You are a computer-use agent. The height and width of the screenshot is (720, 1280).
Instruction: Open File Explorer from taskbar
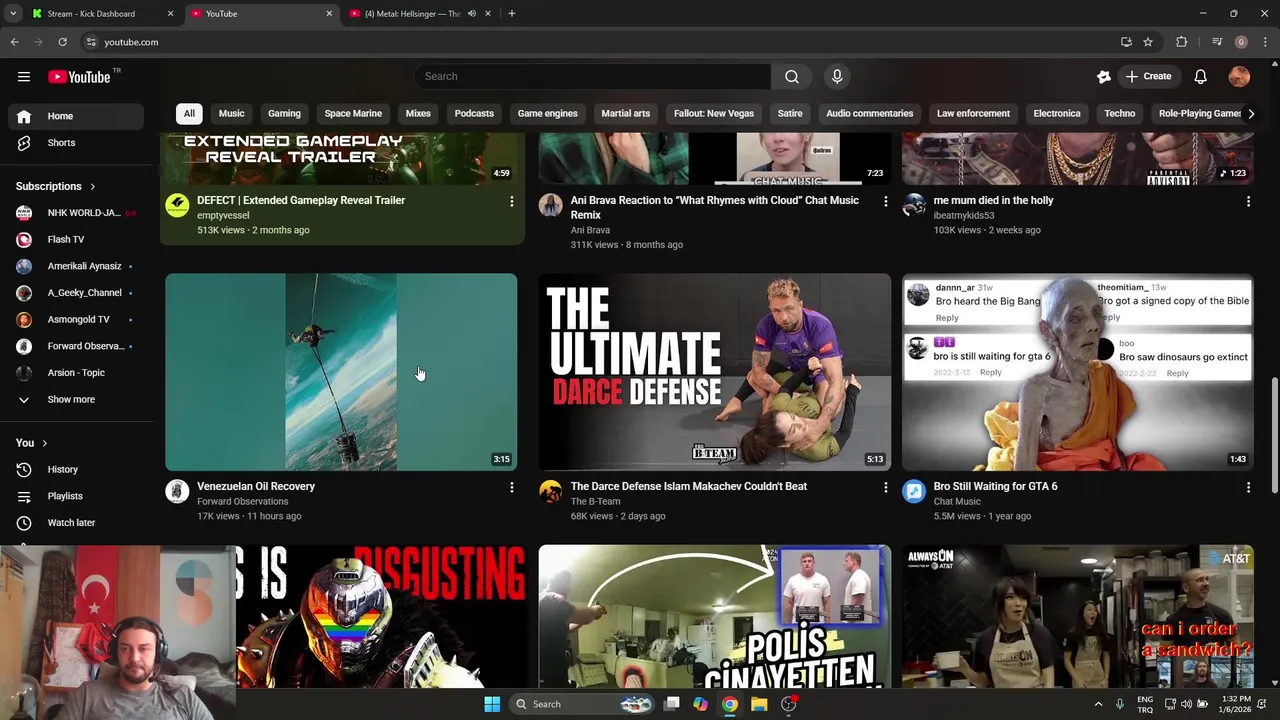pyautogui.click(x=759, y=704)
